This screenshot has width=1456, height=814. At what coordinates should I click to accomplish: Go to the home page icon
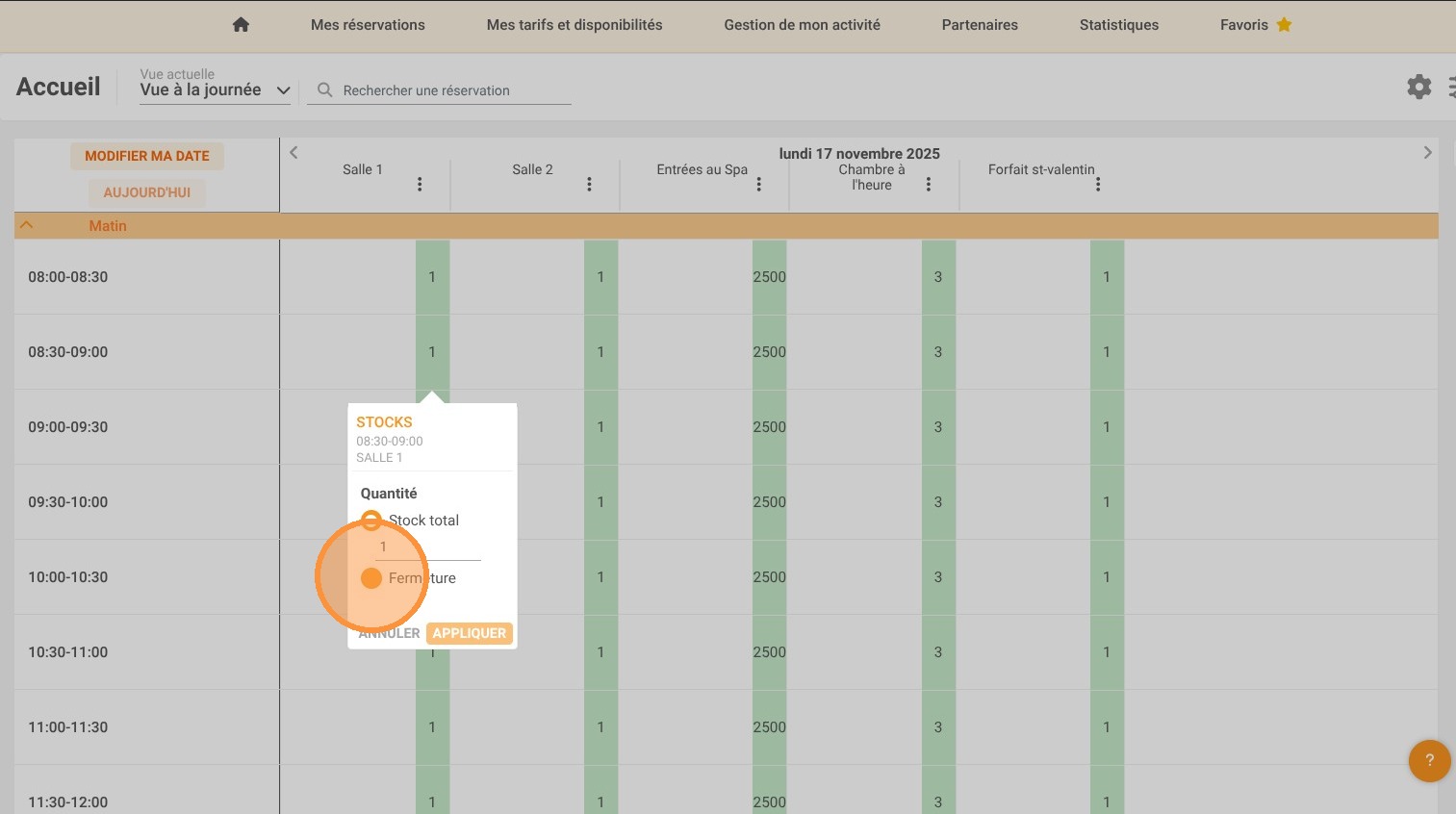[241, 25]
